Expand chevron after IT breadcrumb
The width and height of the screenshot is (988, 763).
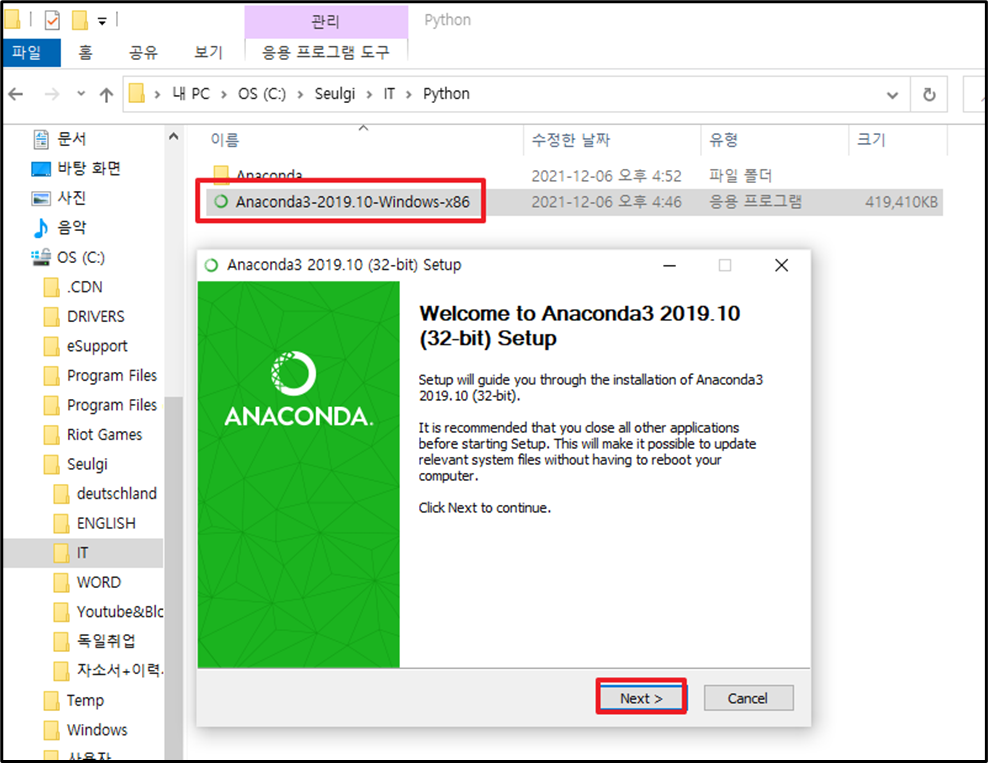click(x=409, y=95)
